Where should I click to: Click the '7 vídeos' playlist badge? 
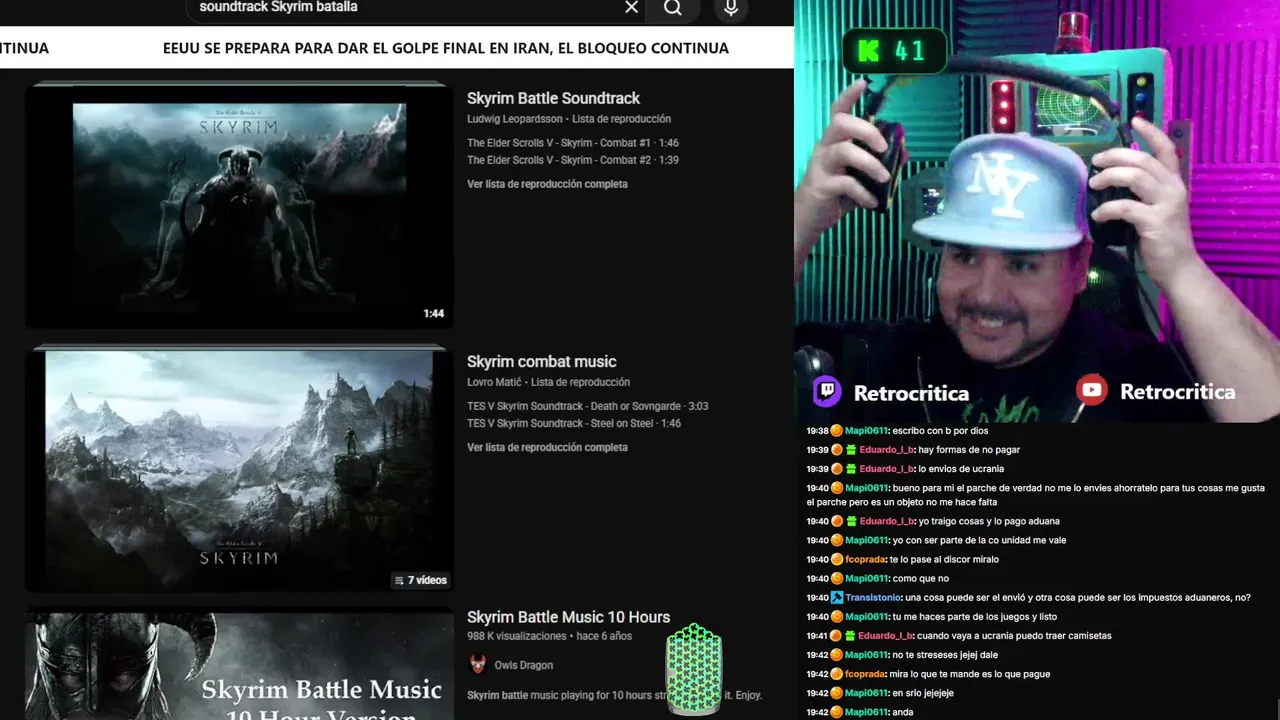tap(420, 580)
